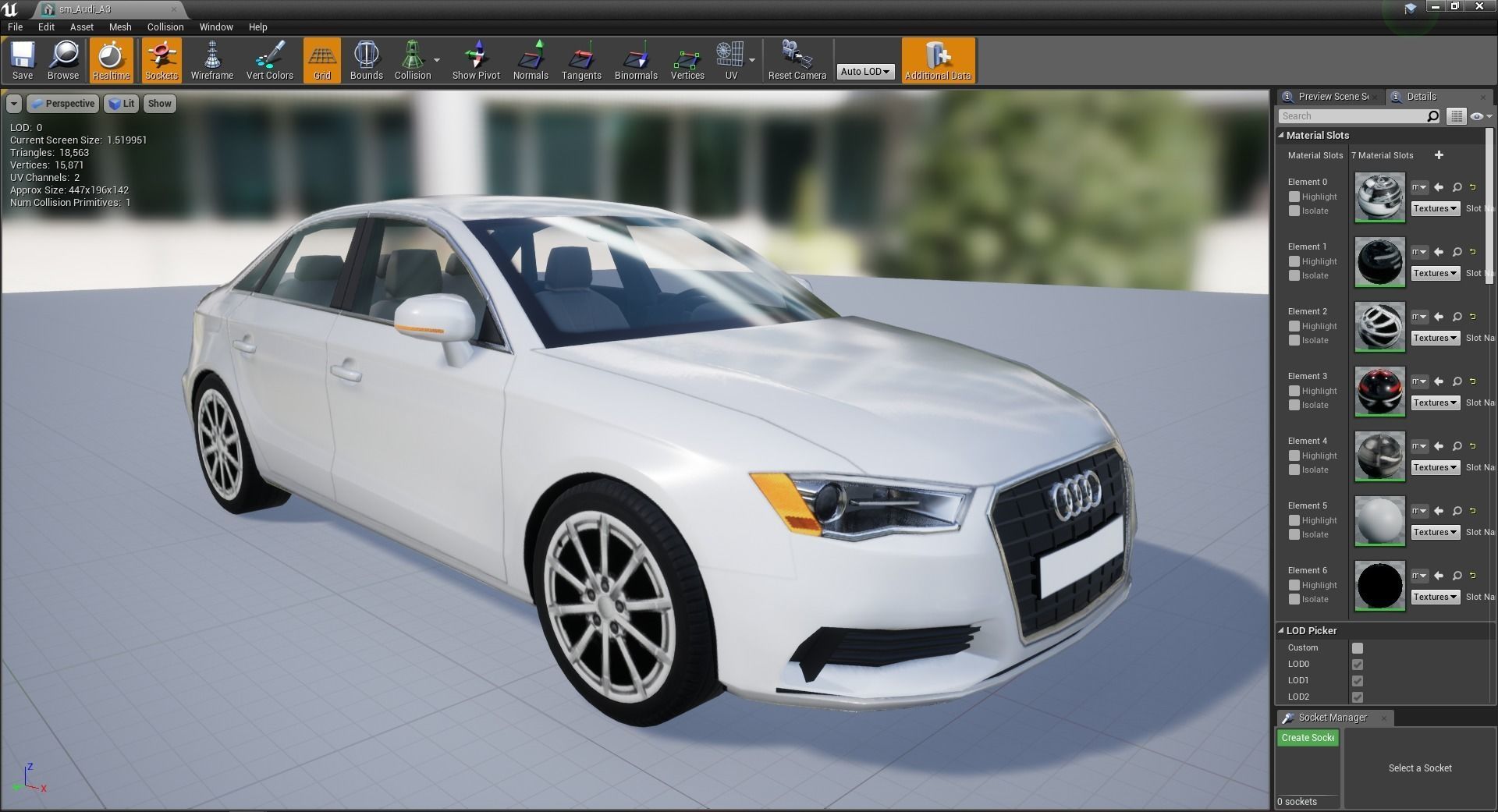Open the Help menu
The height and width of the screenshot is (812, 1498).
pyautogui.click(x=258, y=27)
